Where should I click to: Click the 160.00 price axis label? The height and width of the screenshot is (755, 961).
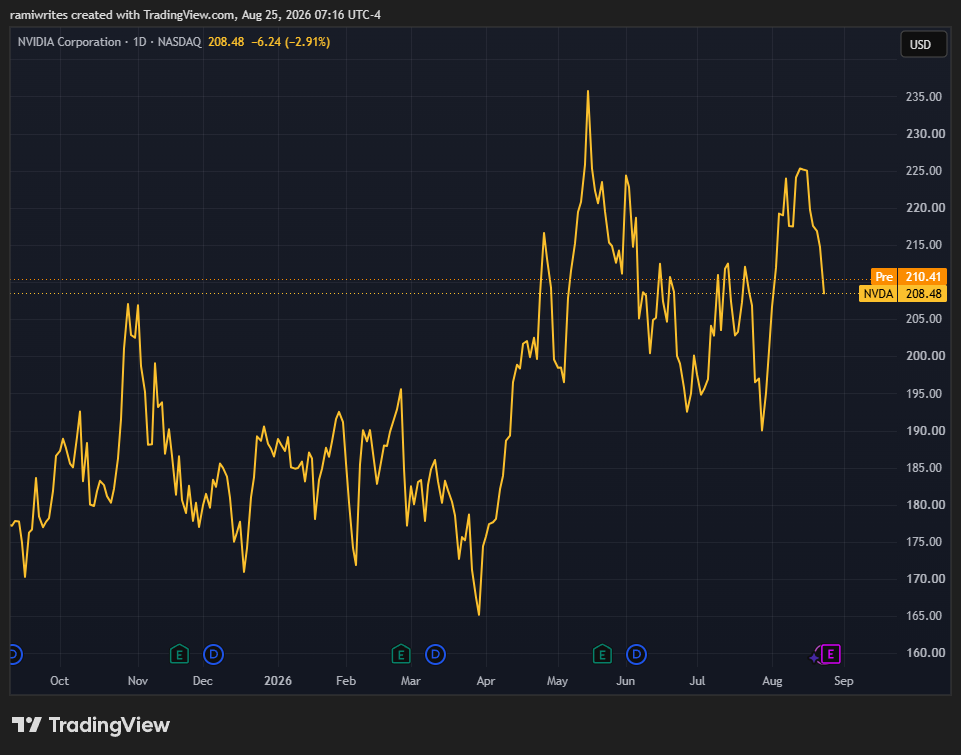pos(925,653)
